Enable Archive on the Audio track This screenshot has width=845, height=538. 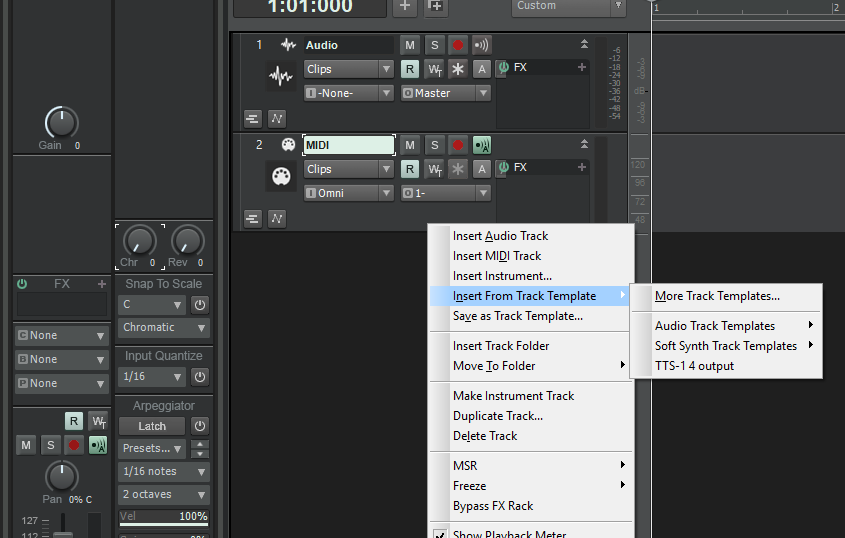pyautogui.click(x=482, y=69)
